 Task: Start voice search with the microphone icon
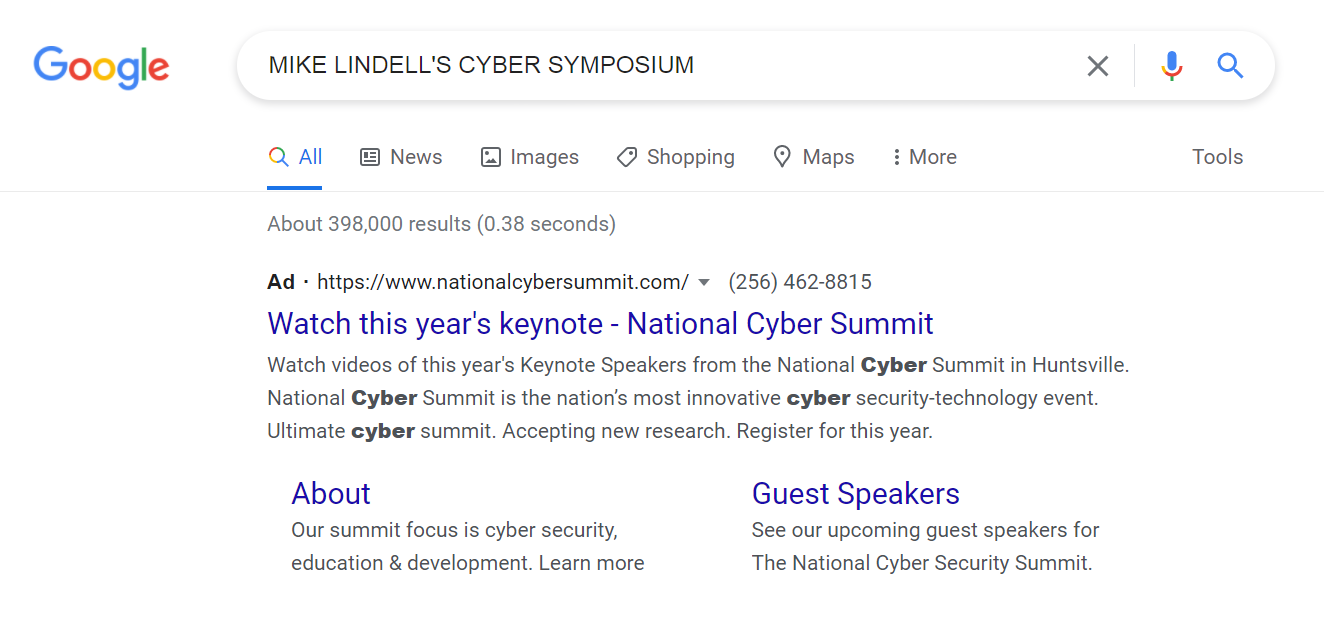1172,66
